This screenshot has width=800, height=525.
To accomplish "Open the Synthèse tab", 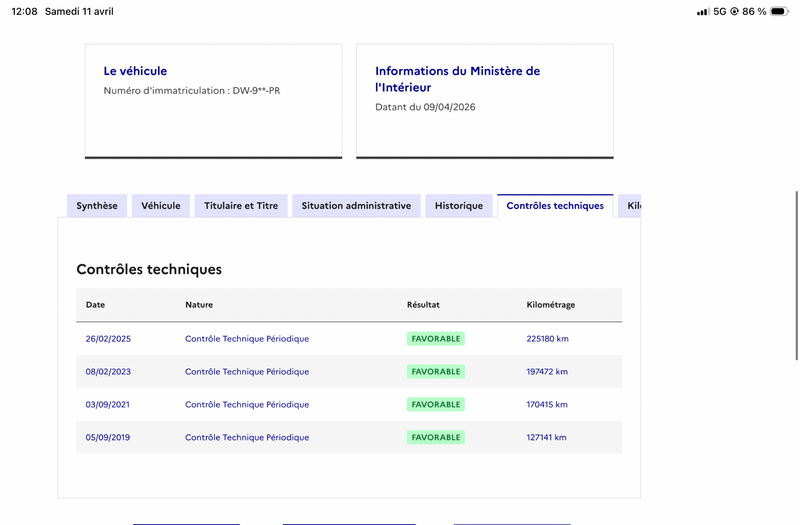I will coord(97,206).
